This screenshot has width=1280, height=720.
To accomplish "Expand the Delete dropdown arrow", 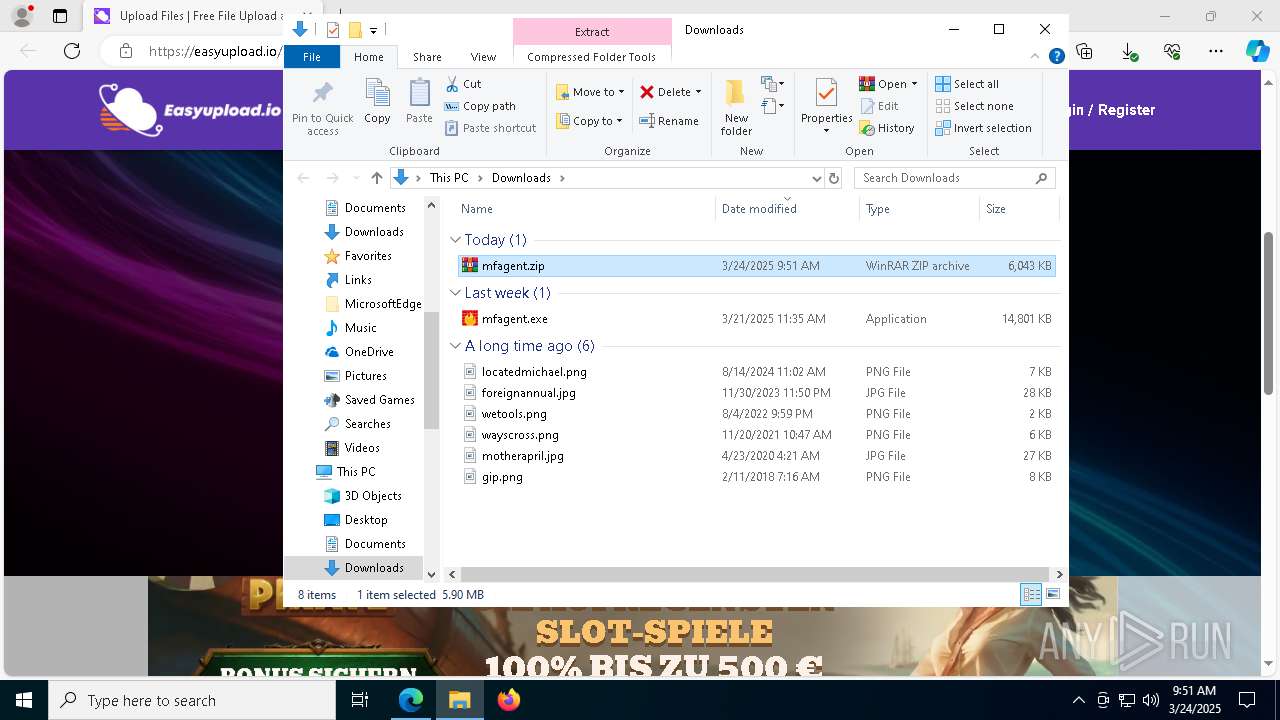I will (x=698, y=92).
